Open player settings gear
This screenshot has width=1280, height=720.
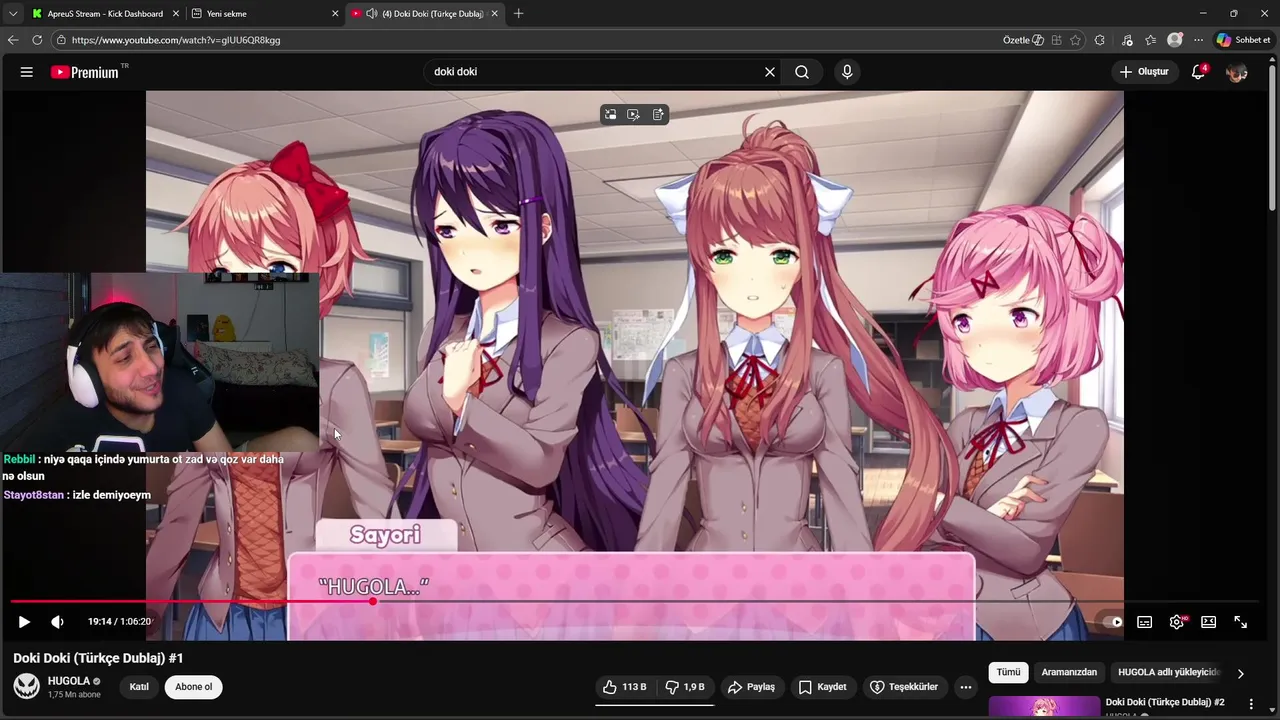point(1177,622)
